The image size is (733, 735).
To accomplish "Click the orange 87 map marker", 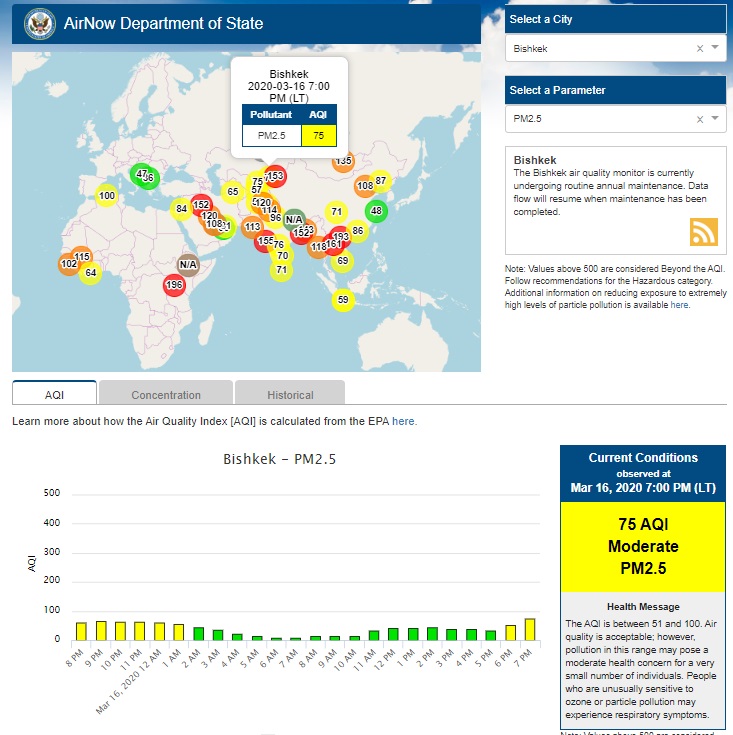I will 380,181.
